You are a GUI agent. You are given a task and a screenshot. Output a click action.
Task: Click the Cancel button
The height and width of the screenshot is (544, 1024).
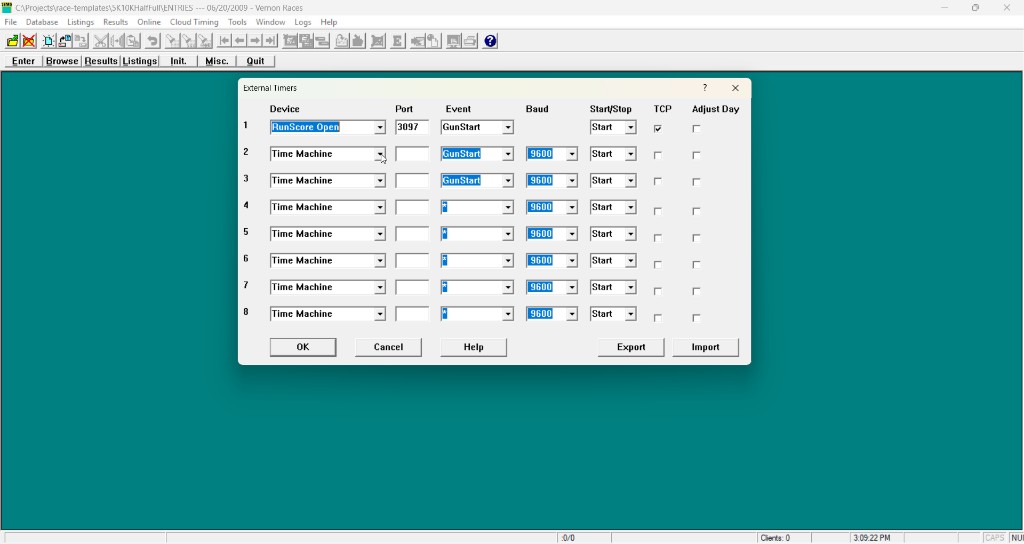[388, 347]
